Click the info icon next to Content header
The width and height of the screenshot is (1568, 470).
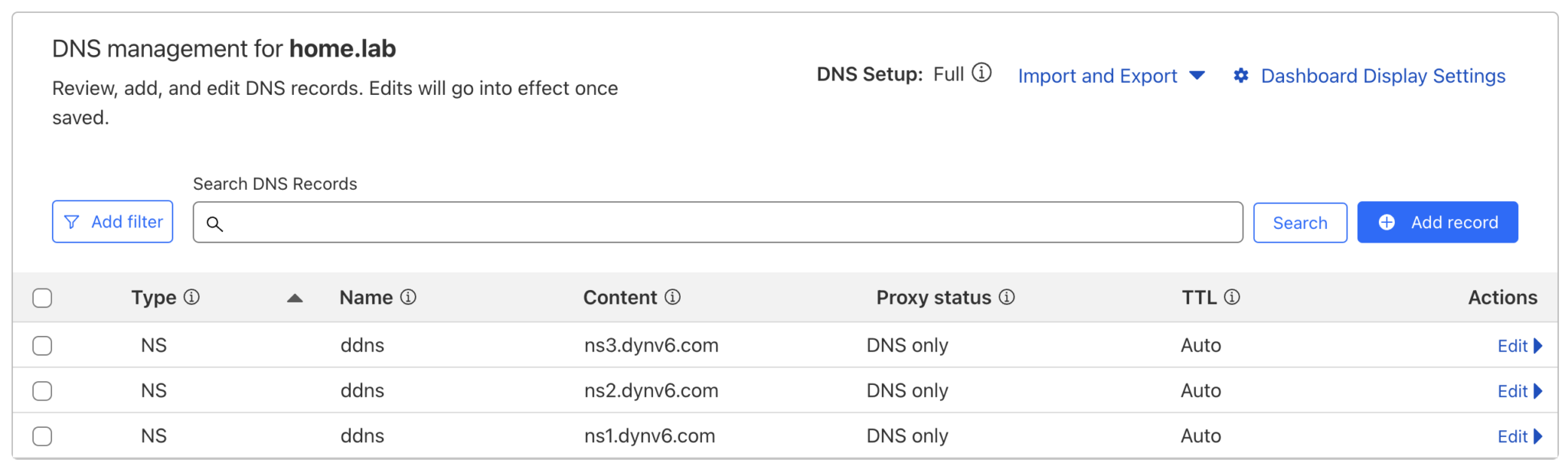[673, 298]
